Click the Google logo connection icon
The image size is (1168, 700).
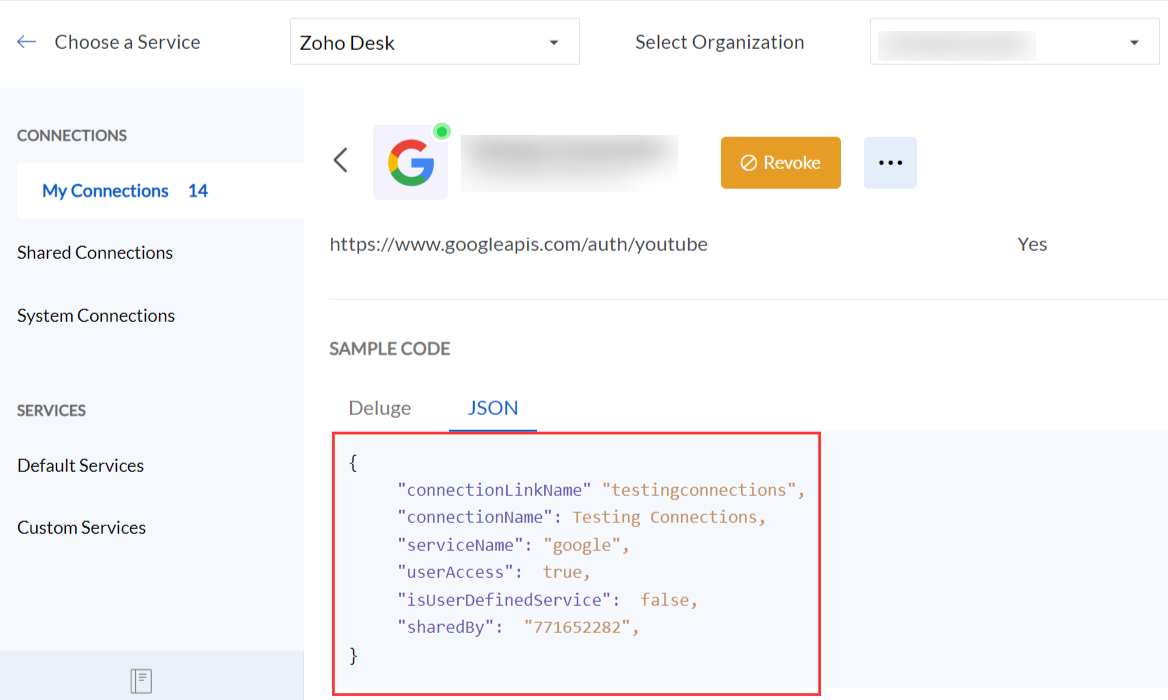coord(410,163)
